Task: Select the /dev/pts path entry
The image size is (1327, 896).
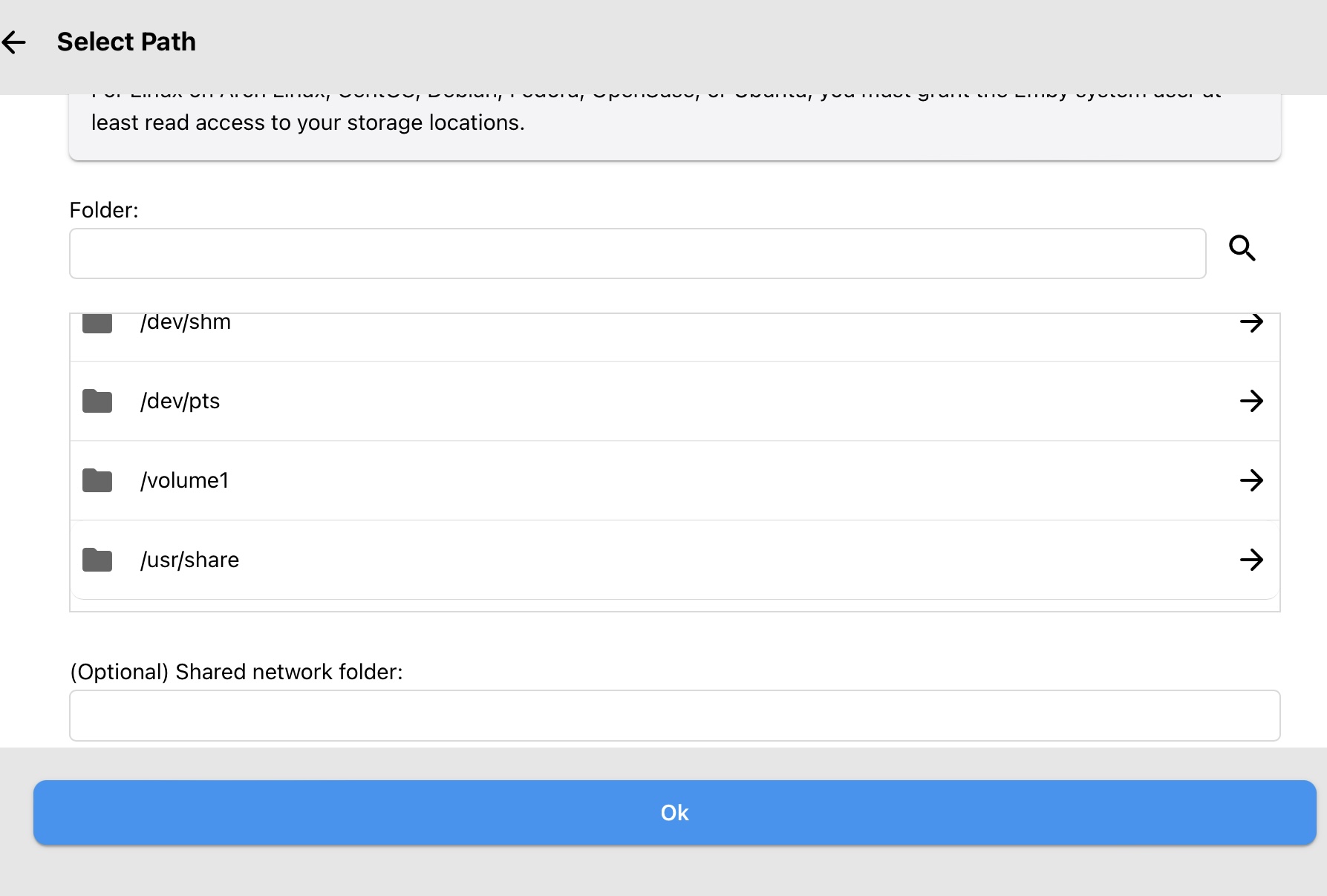Action: pos(180,402)
